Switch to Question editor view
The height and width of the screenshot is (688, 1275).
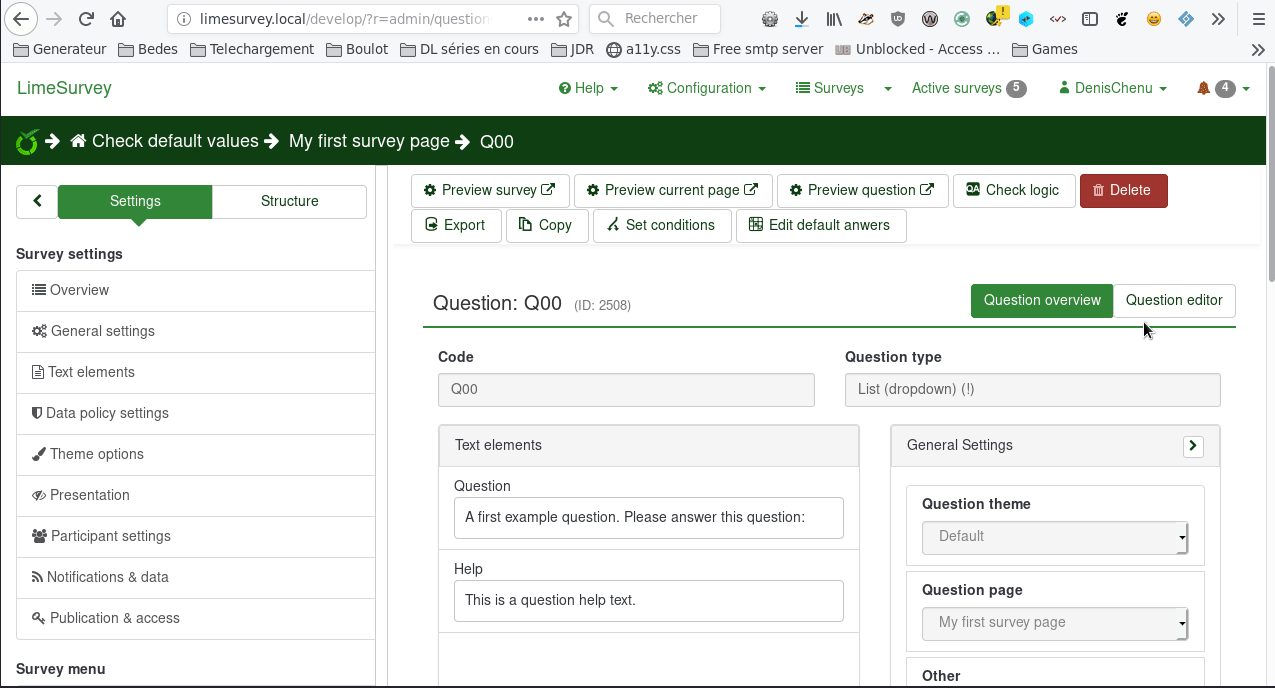coord(1174,300)
